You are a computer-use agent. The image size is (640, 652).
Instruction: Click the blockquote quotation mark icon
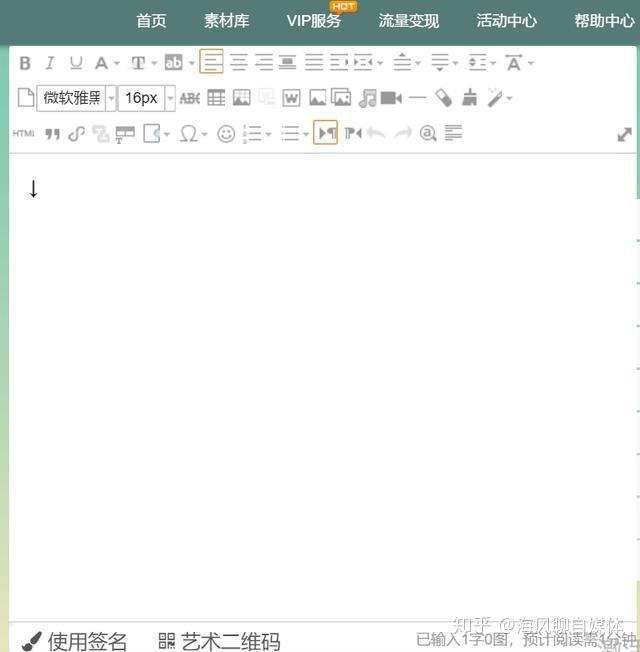point(52,134)
